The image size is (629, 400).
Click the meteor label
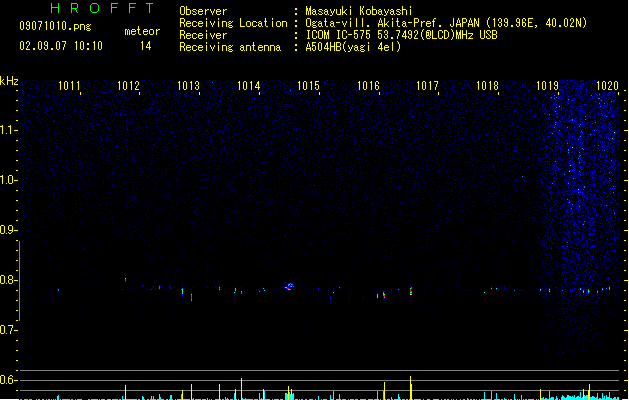(142, 31)
